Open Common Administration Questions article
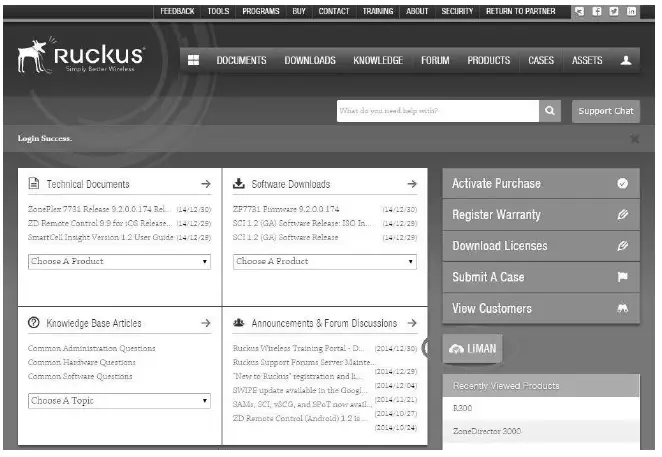This screenshot has width=662, height=457. click(x=92, y=348)
